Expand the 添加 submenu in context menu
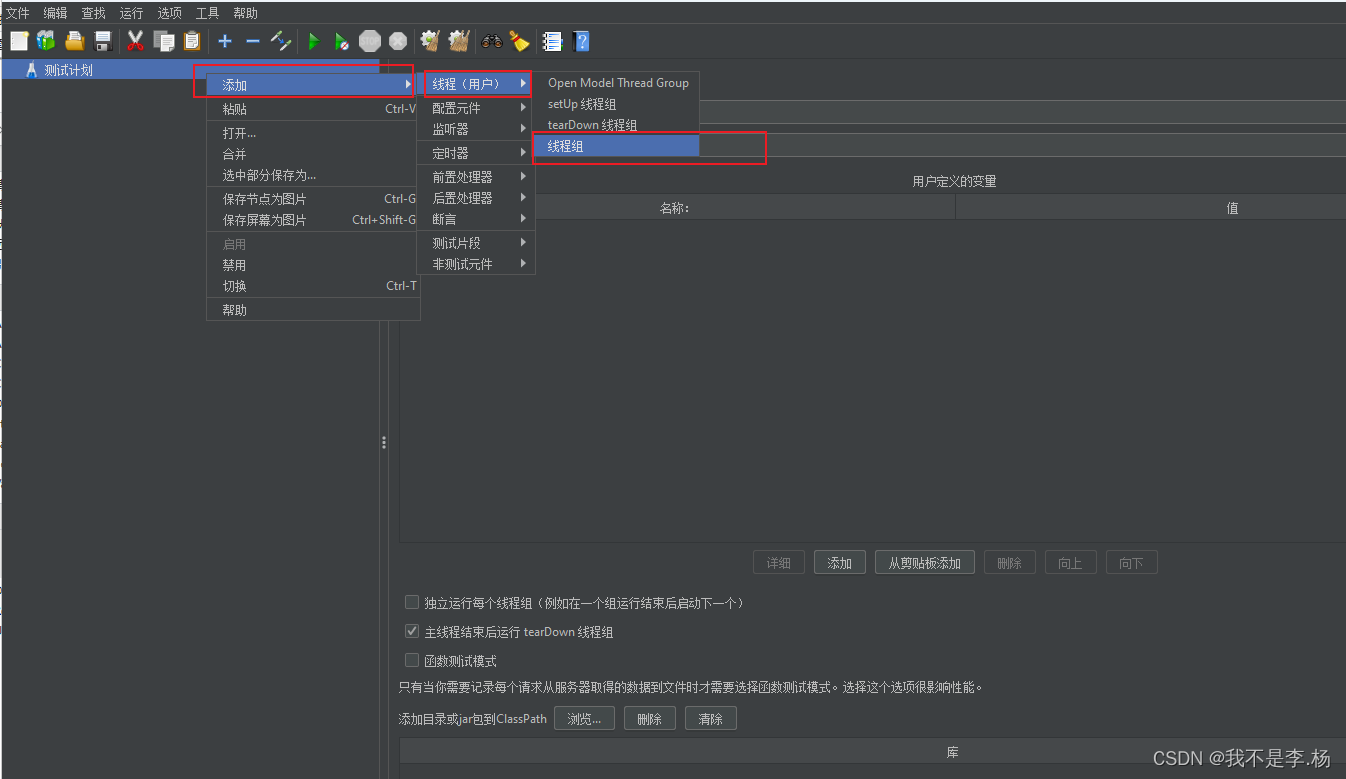This screenshot has width=1346, height=779. click(x=313, y=85)
